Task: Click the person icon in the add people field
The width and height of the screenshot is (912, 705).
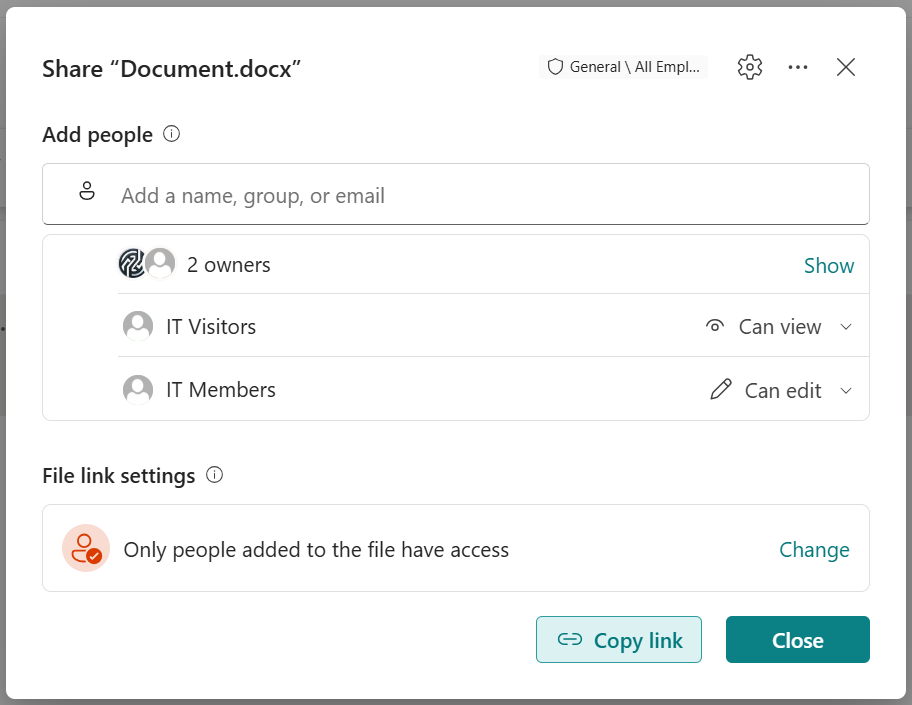Action: point(87,191)
